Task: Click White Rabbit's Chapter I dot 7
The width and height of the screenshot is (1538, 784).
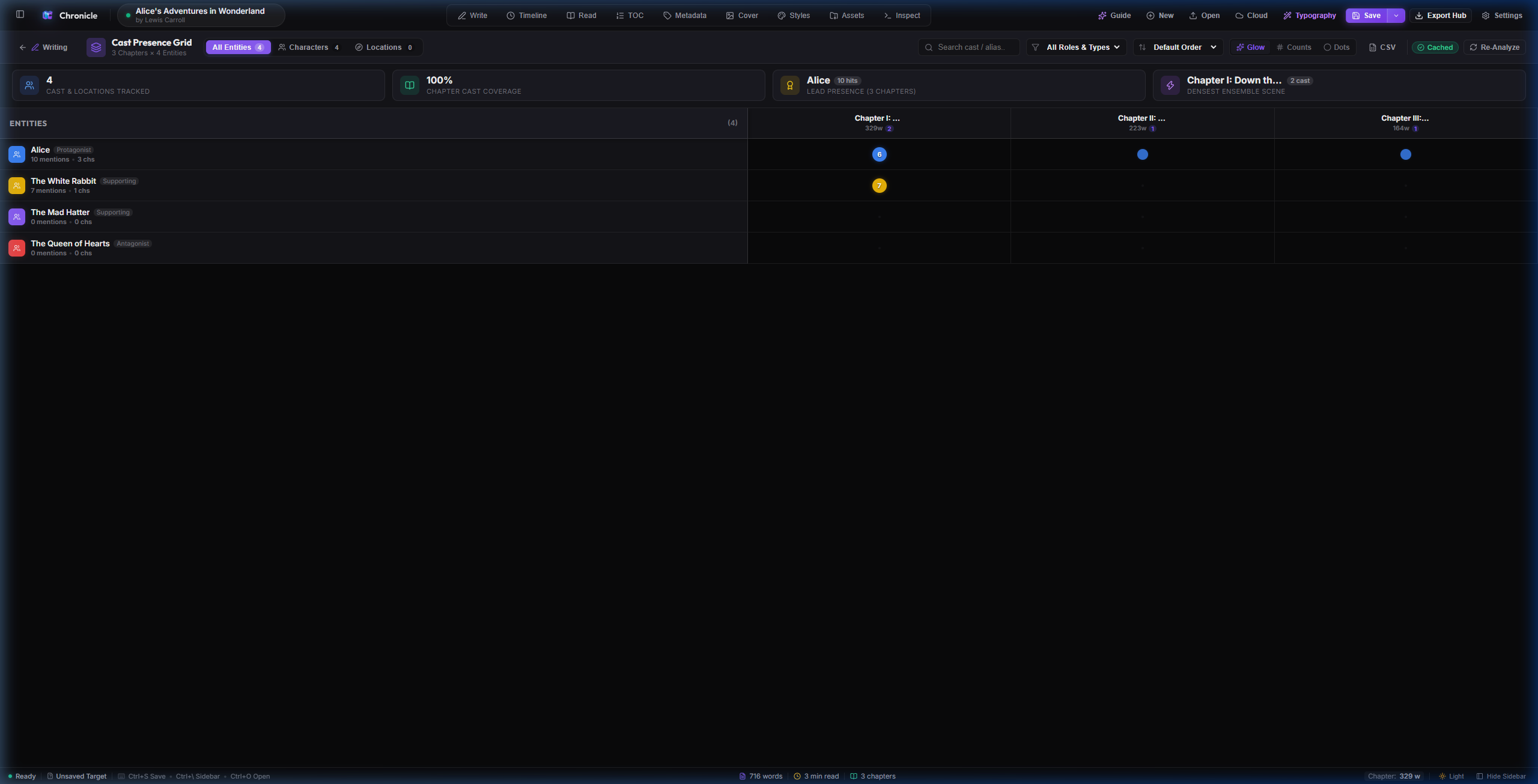Action: (879, 186)
